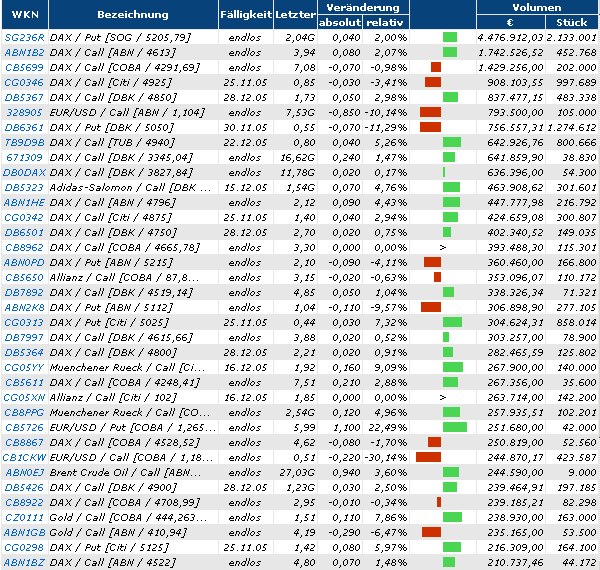The image size is (600, 570).
Task: Open WKN link 328905
Action: tap(24, 112)
